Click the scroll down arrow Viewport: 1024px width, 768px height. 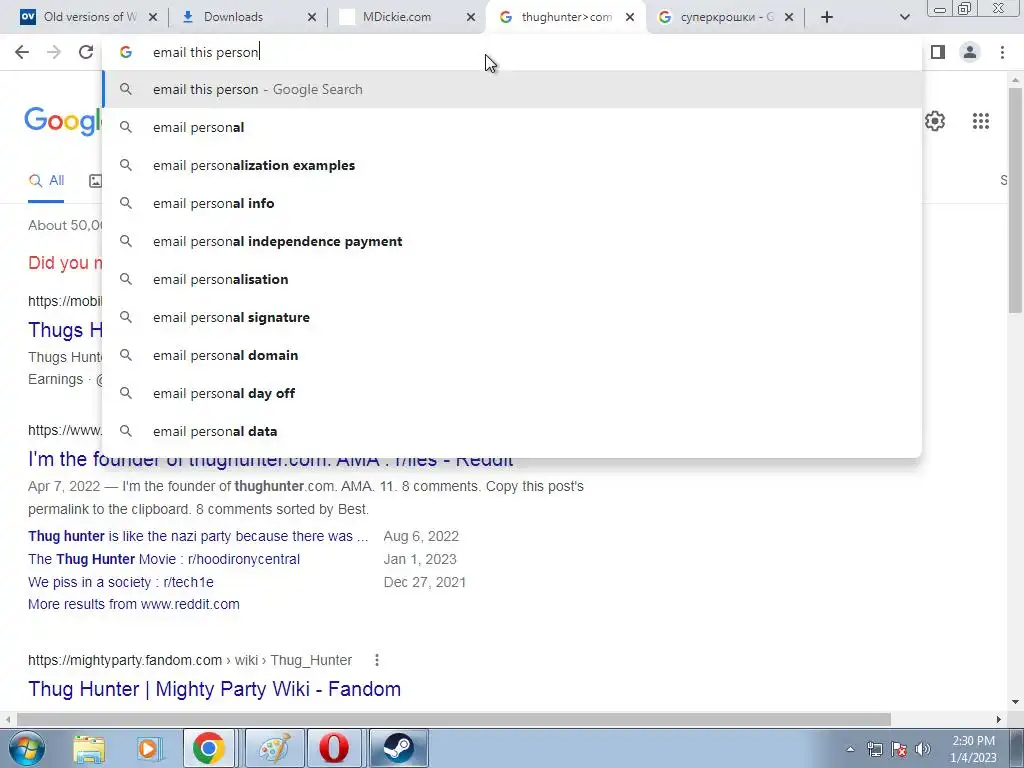coord(1015,703)
